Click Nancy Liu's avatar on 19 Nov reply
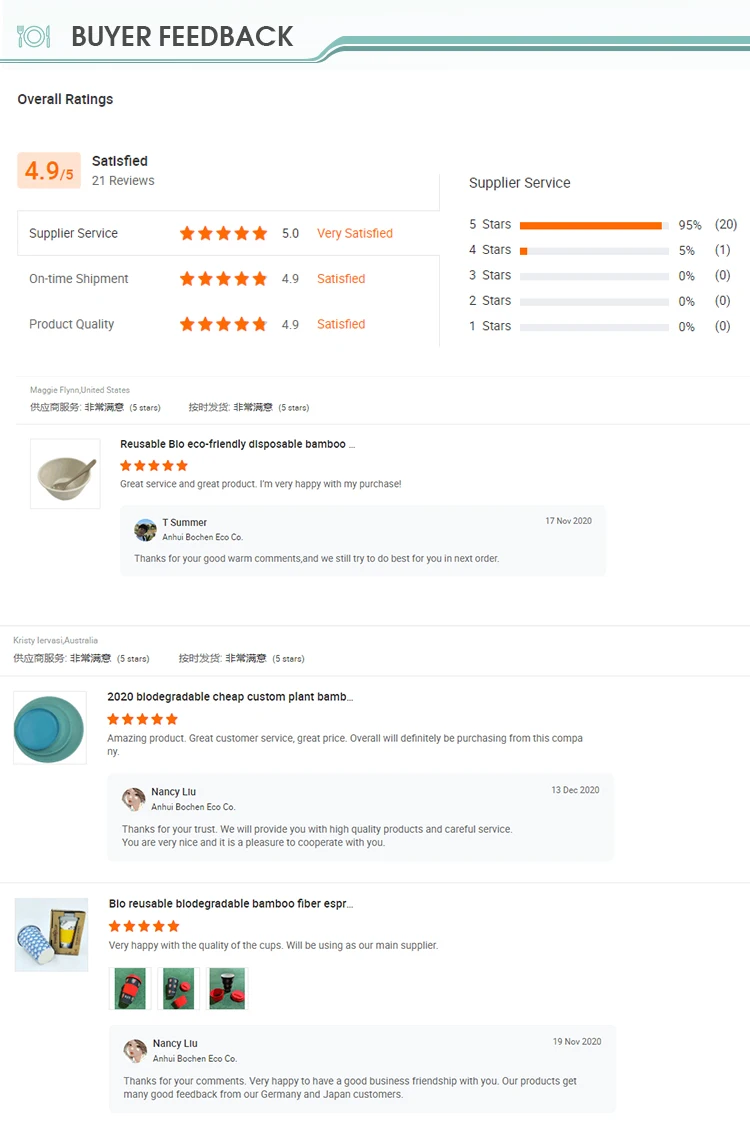The image size is (750, 1141). pos(135,1051)
